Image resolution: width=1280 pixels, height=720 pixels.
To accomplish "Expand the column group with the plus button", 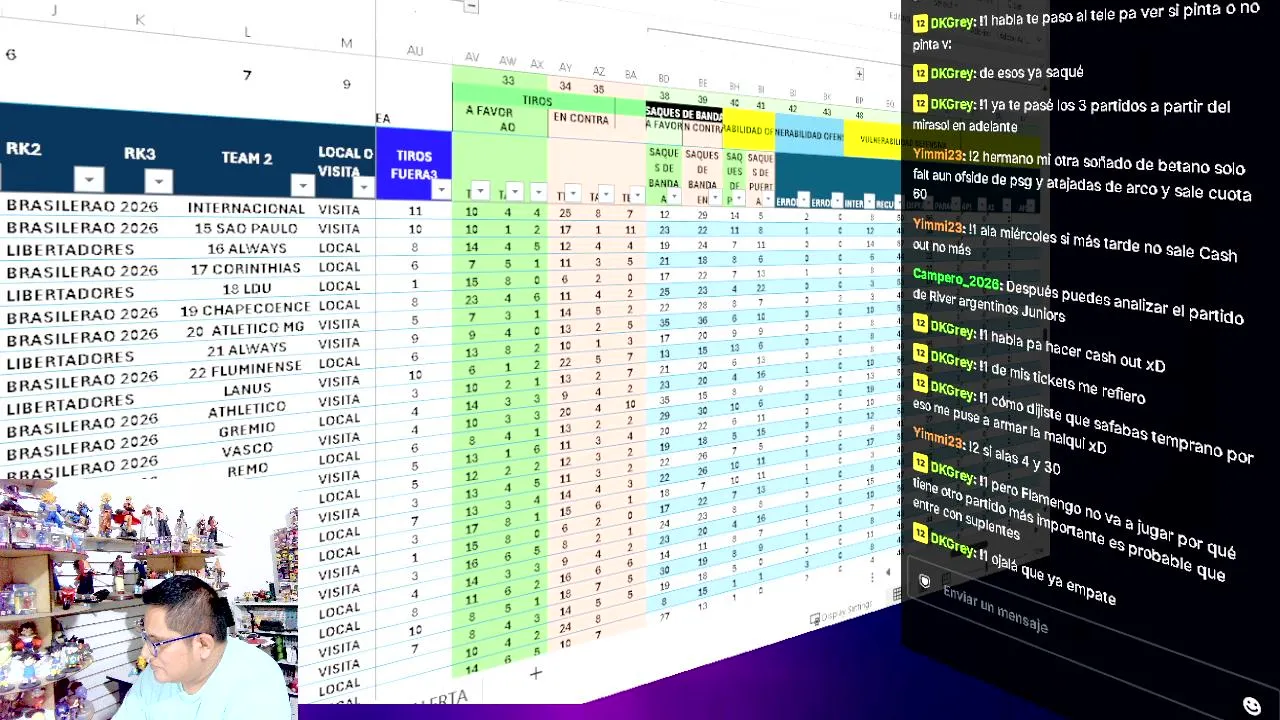I will (x=859, y=74).
